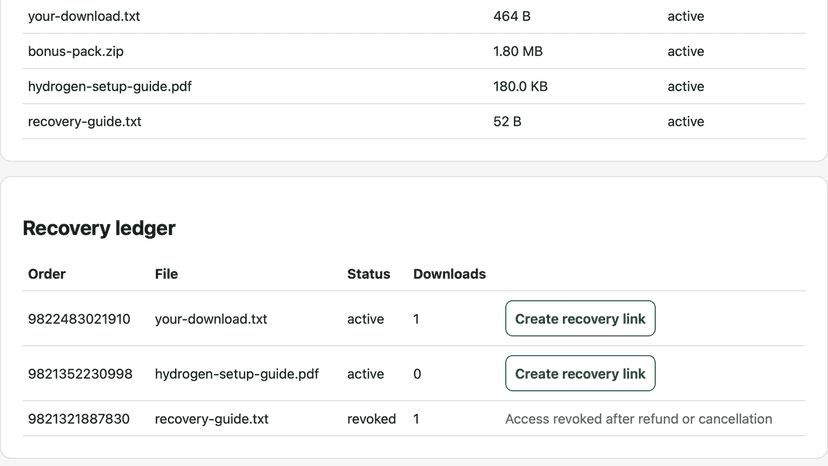Select order number 9821352230998
This screenshot has height=466, width=828.
point(80,374)
